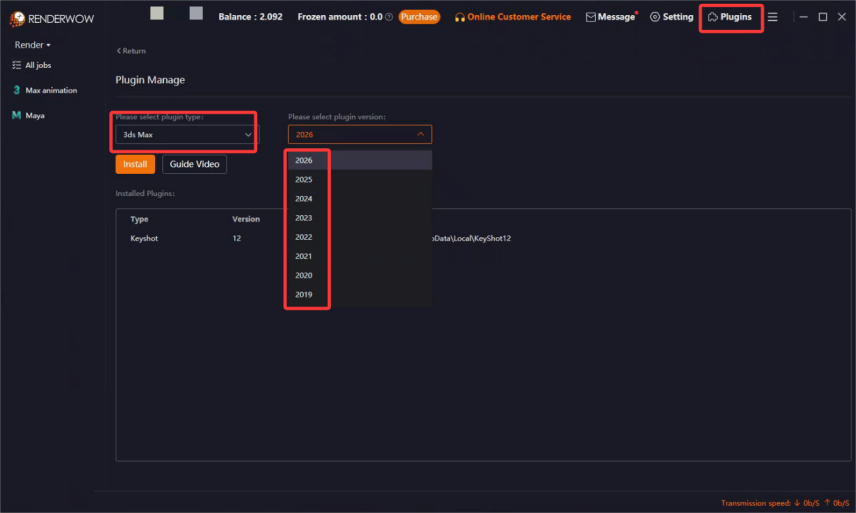Click the Install button
The height and width of the screenshot is (513, 856).
[135, 164]
